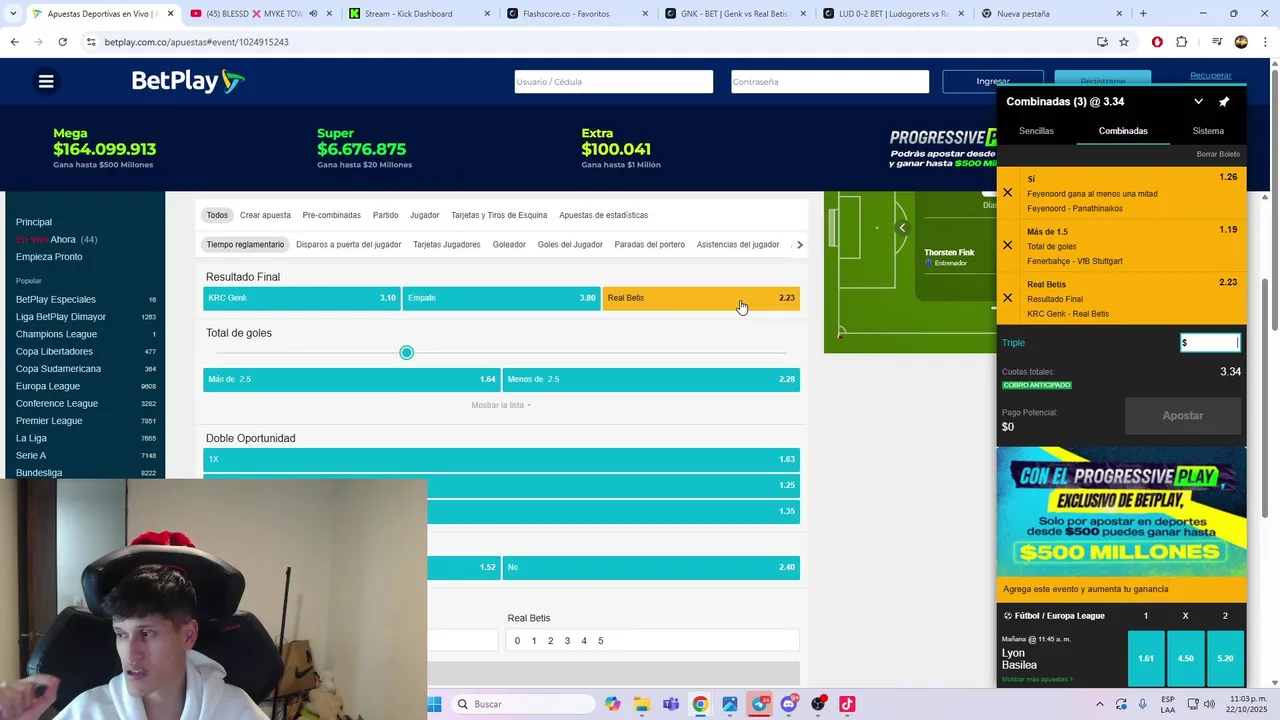Select Goleador sub-category

click(509, 244)
